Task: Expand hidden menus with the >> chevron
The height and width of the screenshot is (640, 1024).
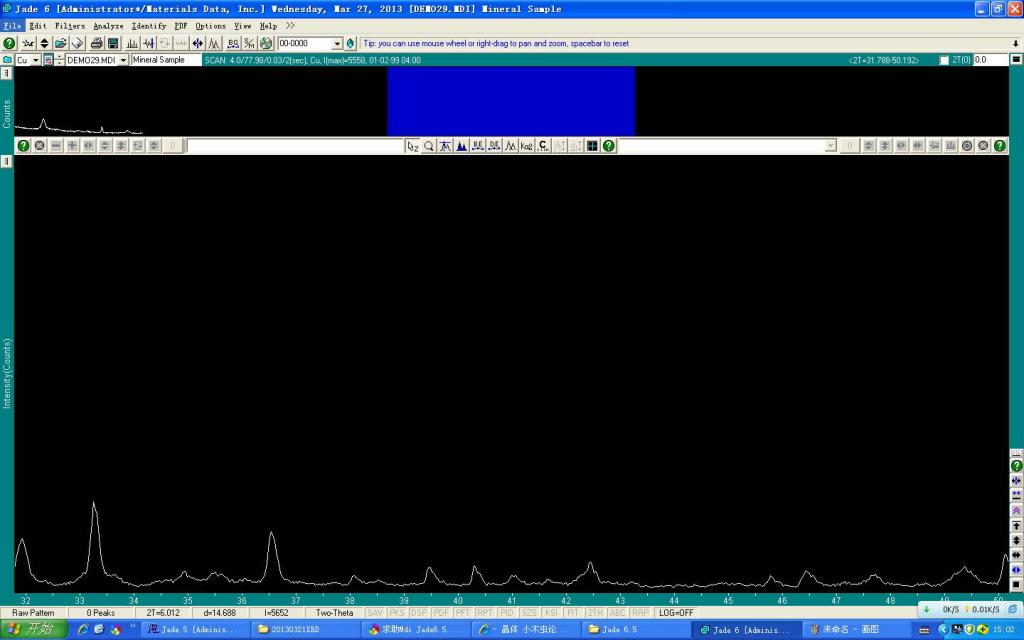Action: coord(290,25)
